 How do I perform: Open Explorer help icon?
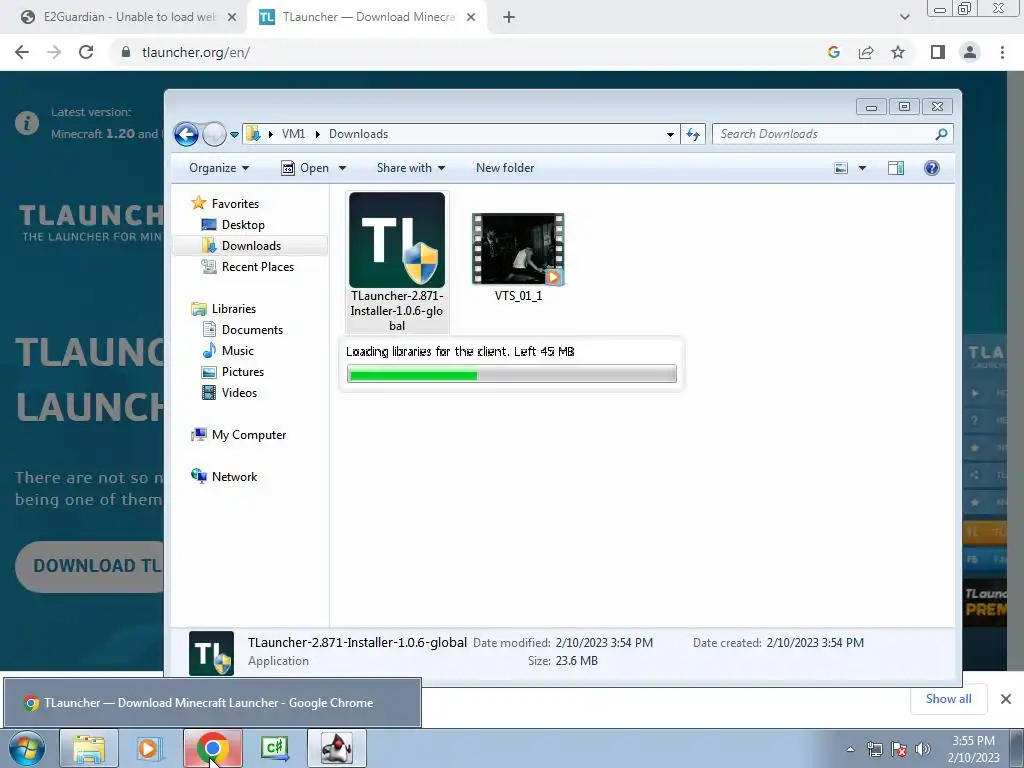932,168
